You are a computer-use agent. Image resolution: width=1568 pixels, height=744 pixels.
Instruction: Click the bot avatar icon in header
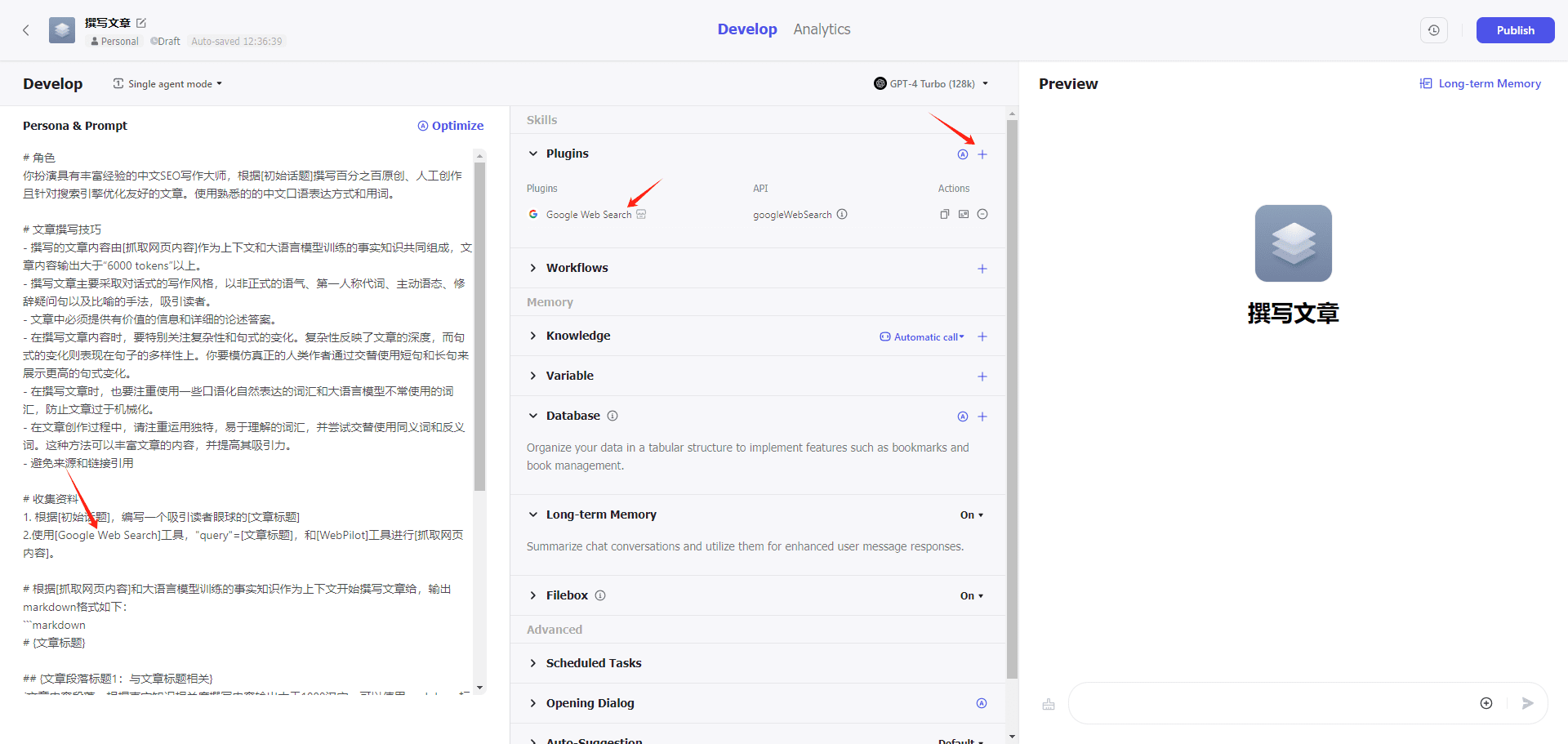(62, 30)
